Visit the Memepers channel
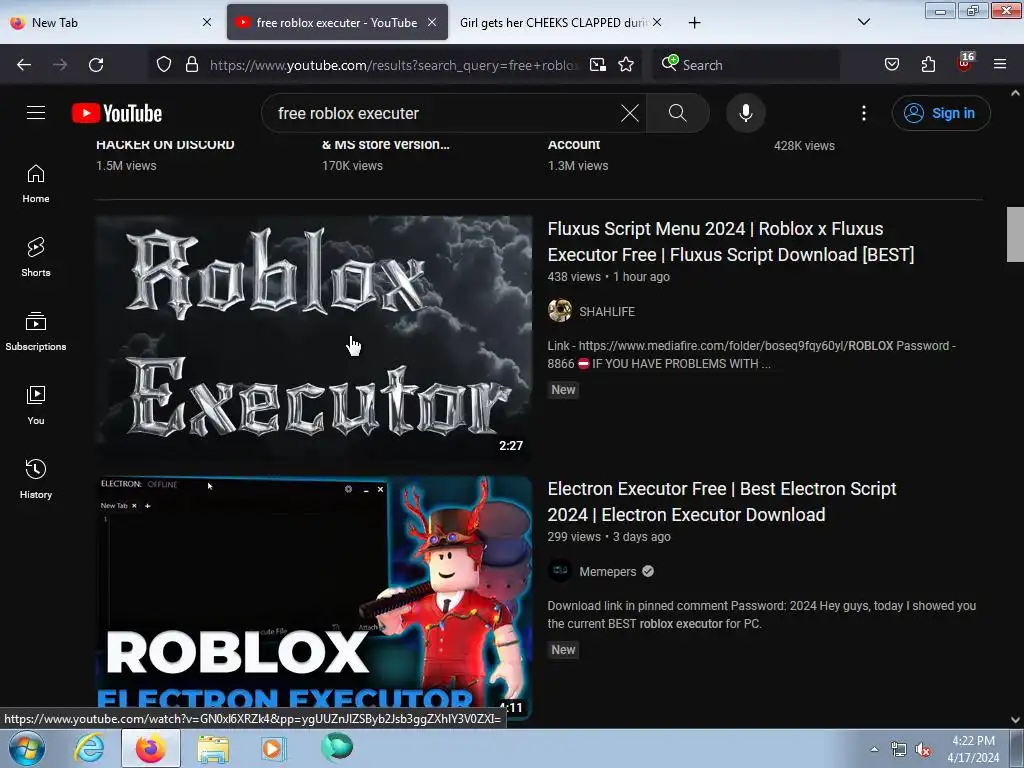 point(607,571)
